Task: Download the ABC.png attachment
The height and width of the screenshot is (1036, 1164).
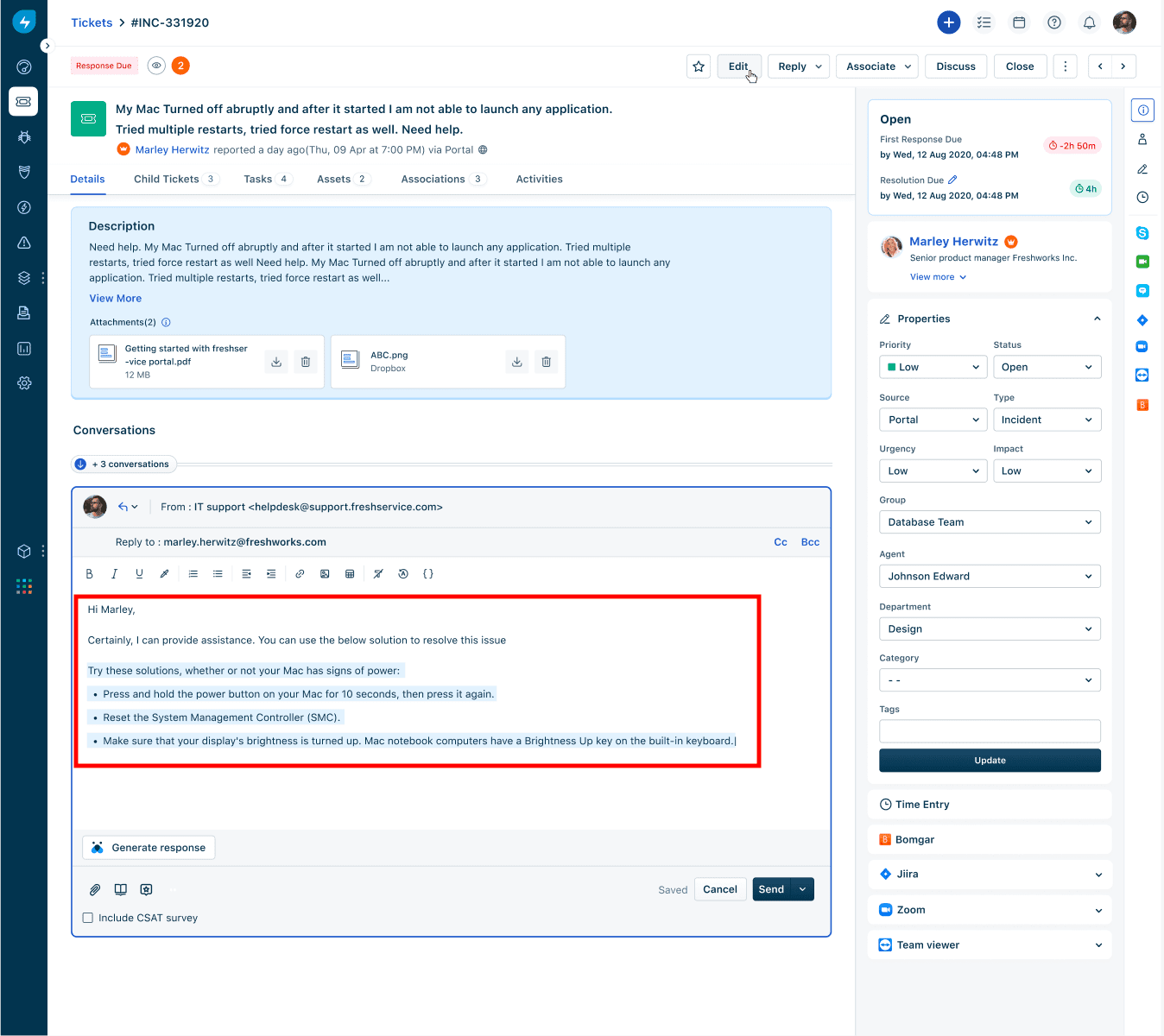Action: pyautogui.click(x=516, y=362)
